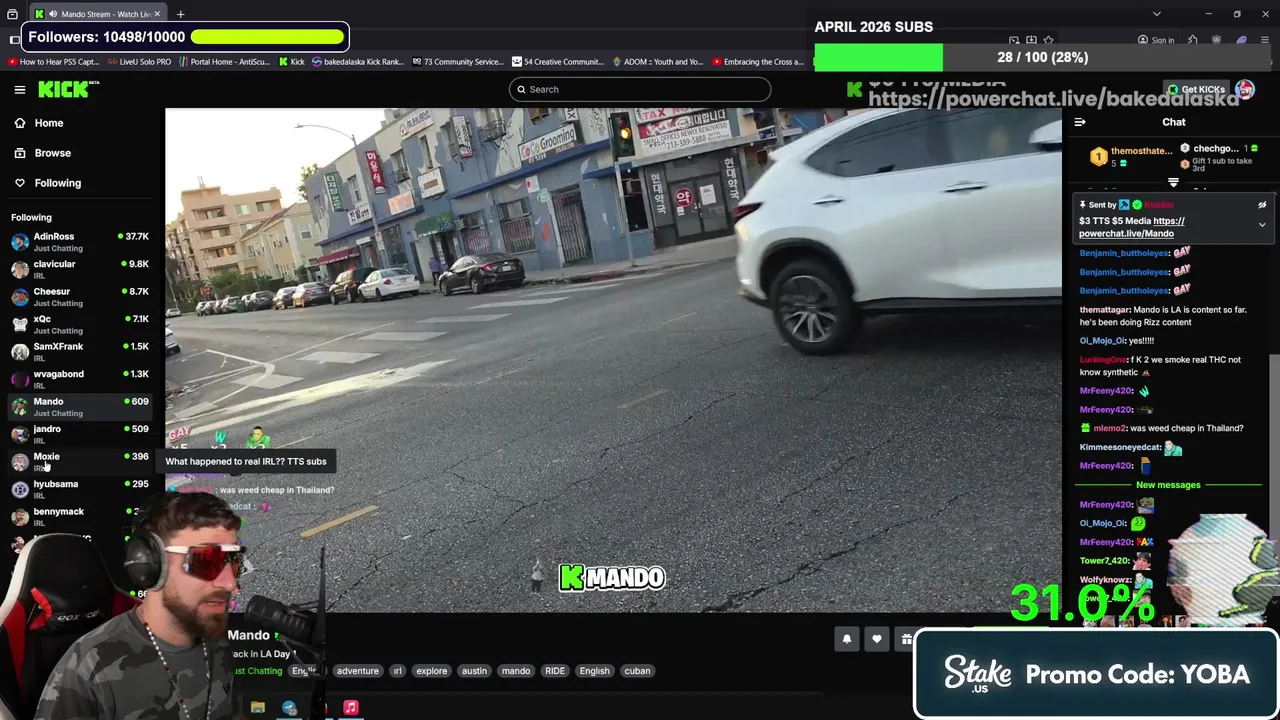Open a new browser tab

tap(181, 14)
